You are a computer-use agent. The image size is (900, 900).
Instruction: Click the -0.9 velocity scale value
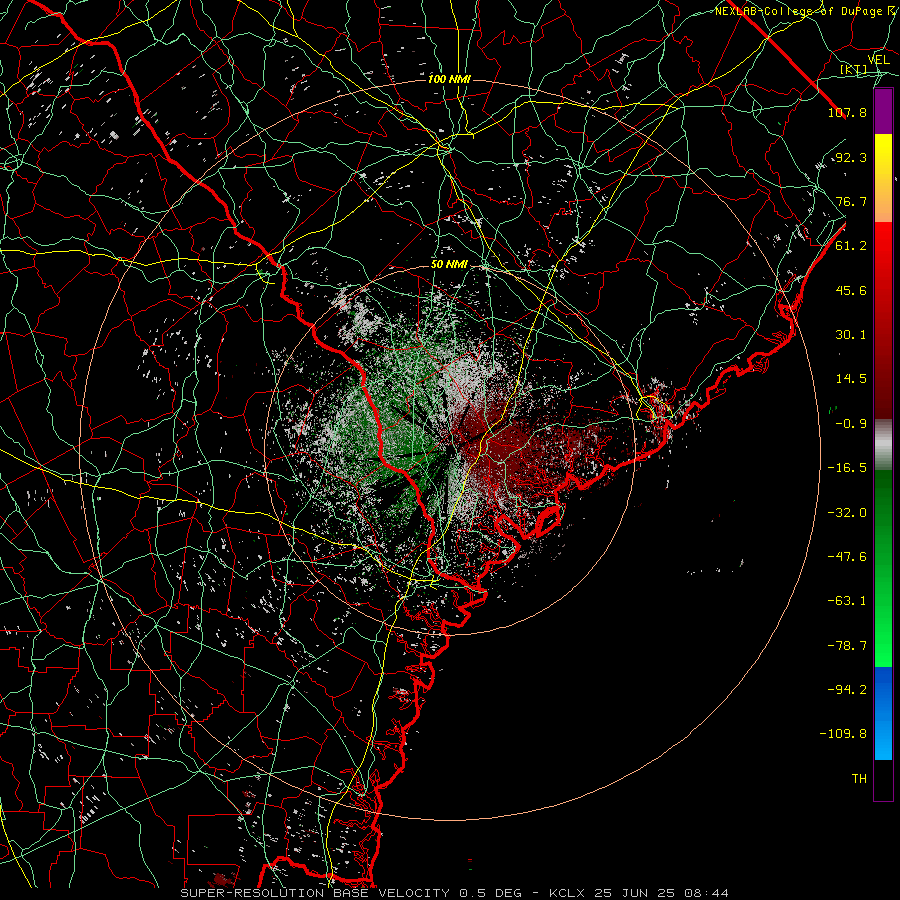point(851,424)
